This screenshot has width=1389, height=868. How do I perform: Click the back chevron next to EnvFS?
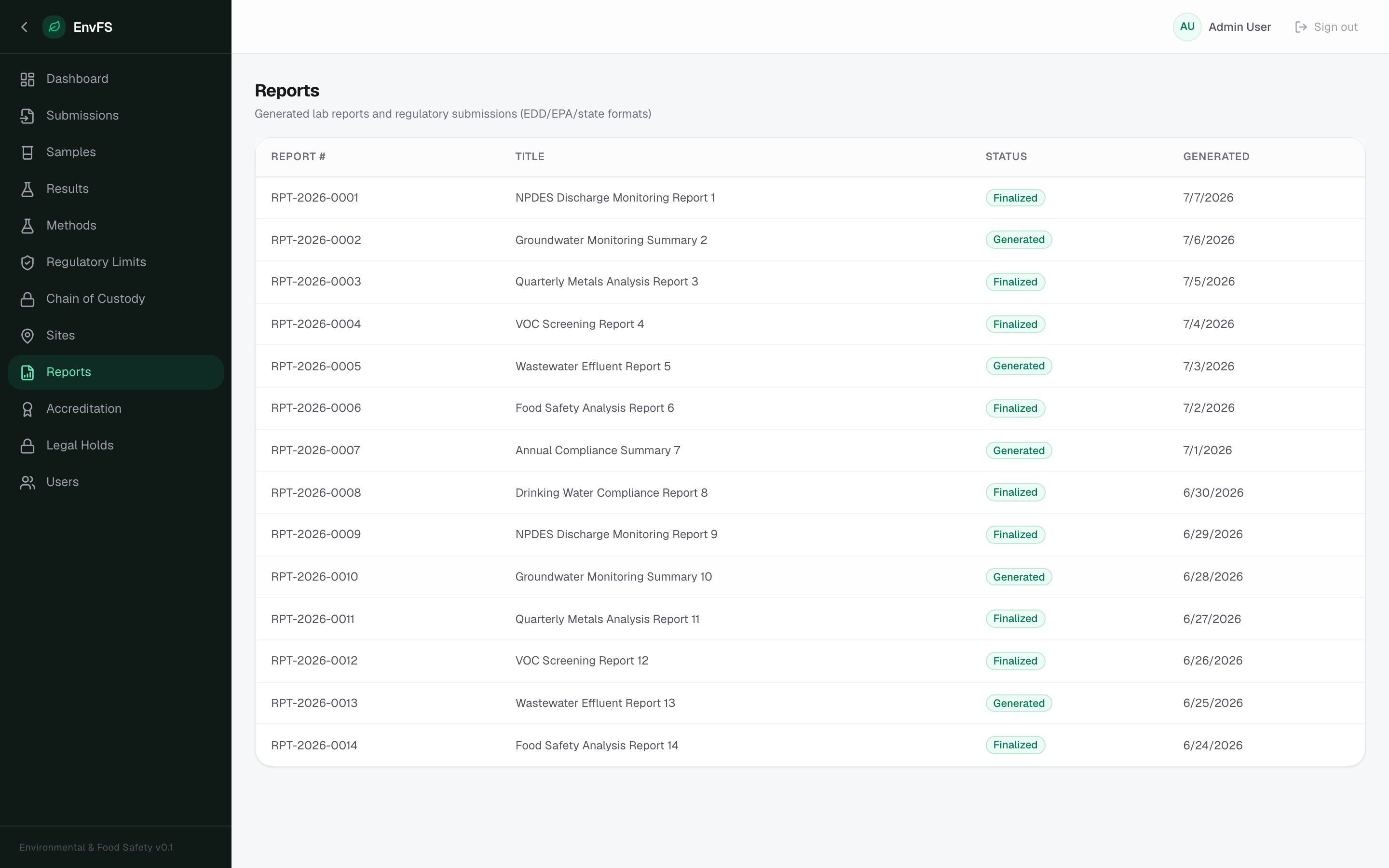[24, 27]
